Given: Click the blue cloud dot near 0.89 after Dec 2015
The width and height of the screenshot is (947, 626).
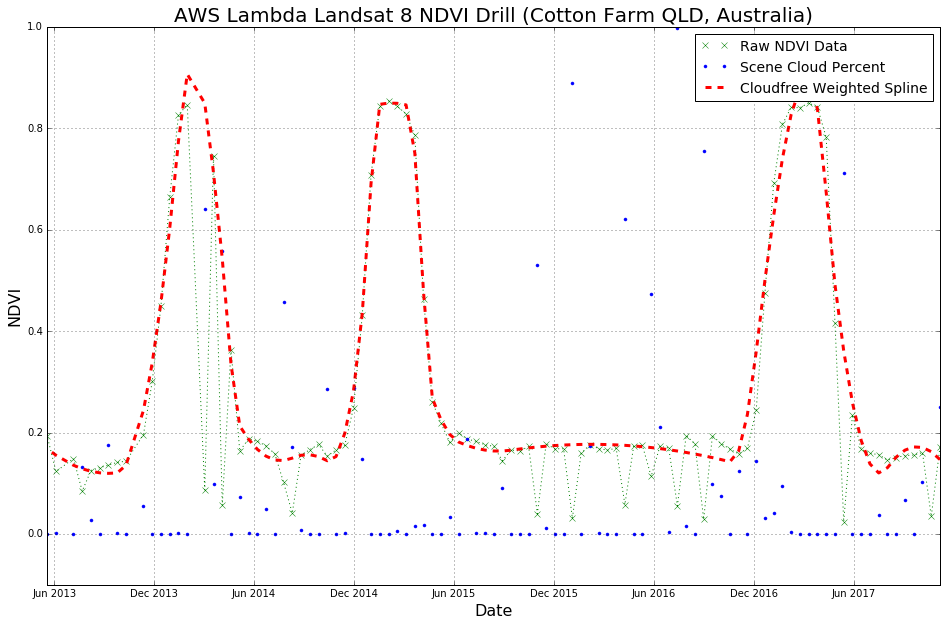Looking at the screenshot, I should click(x=572, y=83).
